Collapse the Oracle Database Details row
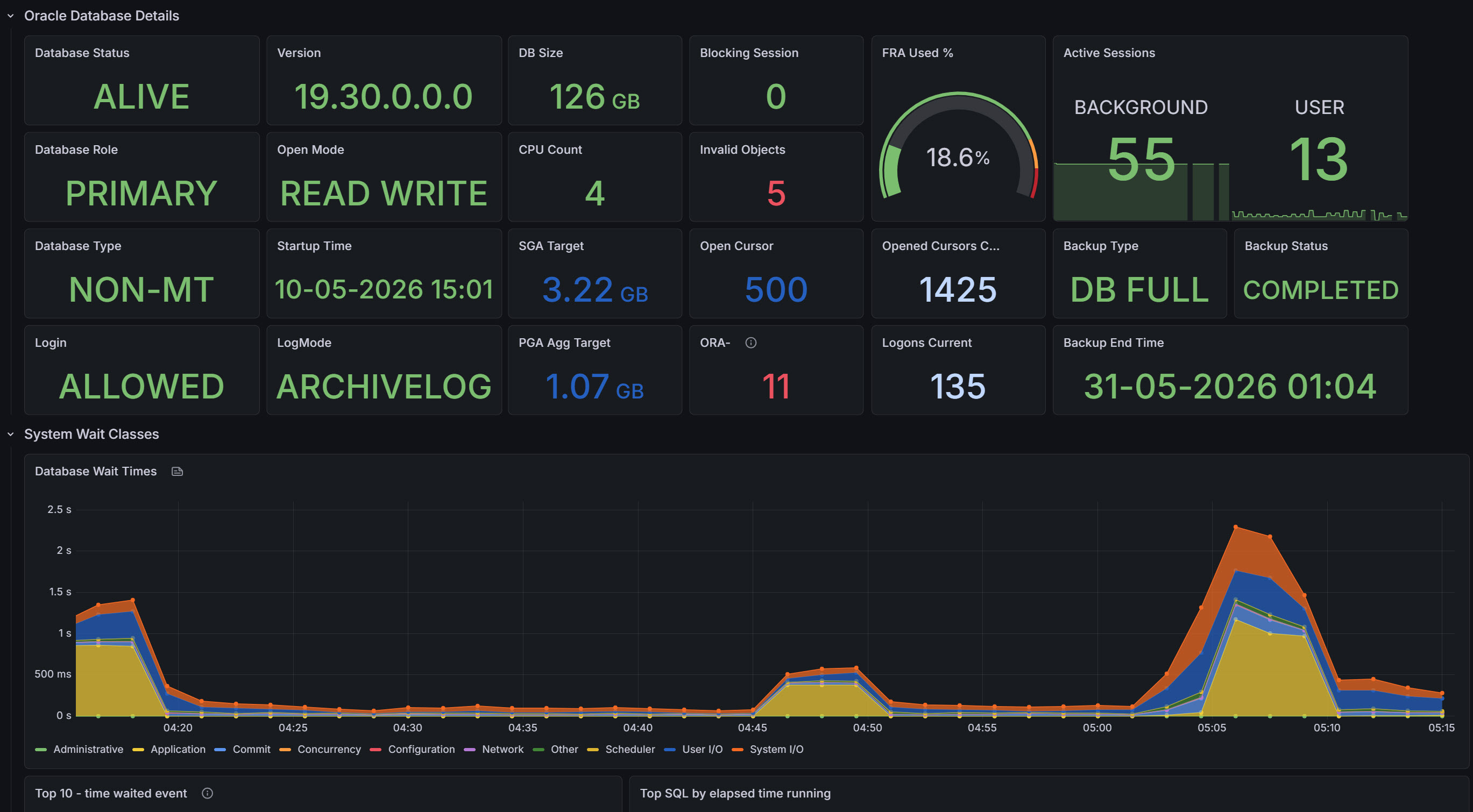This screenshot has width=1473, height=812. click(x=10, y=16)
